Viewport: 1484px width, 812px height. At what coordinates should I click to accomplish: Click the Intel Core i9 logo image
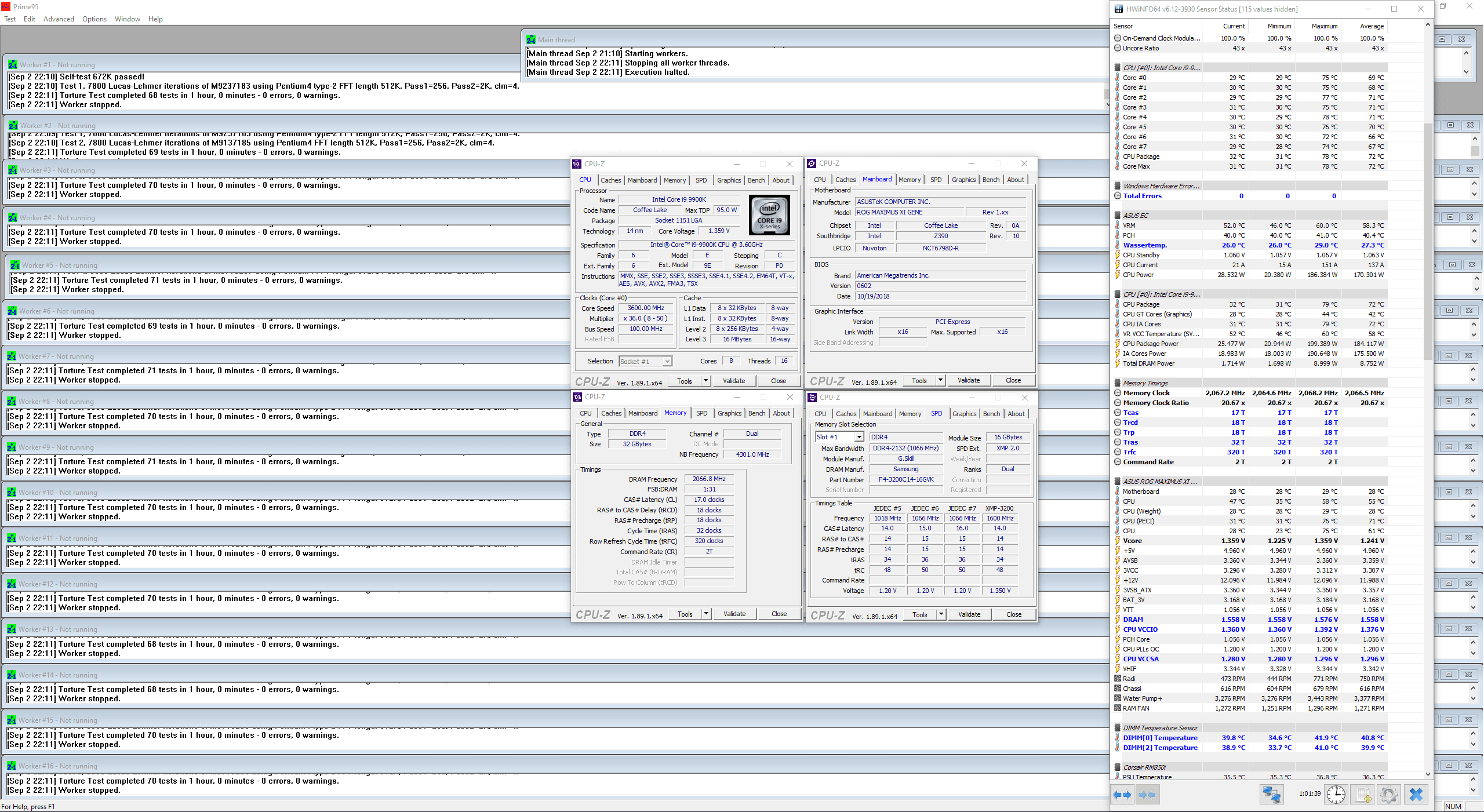pyautogui.click(x=770, y=215)
